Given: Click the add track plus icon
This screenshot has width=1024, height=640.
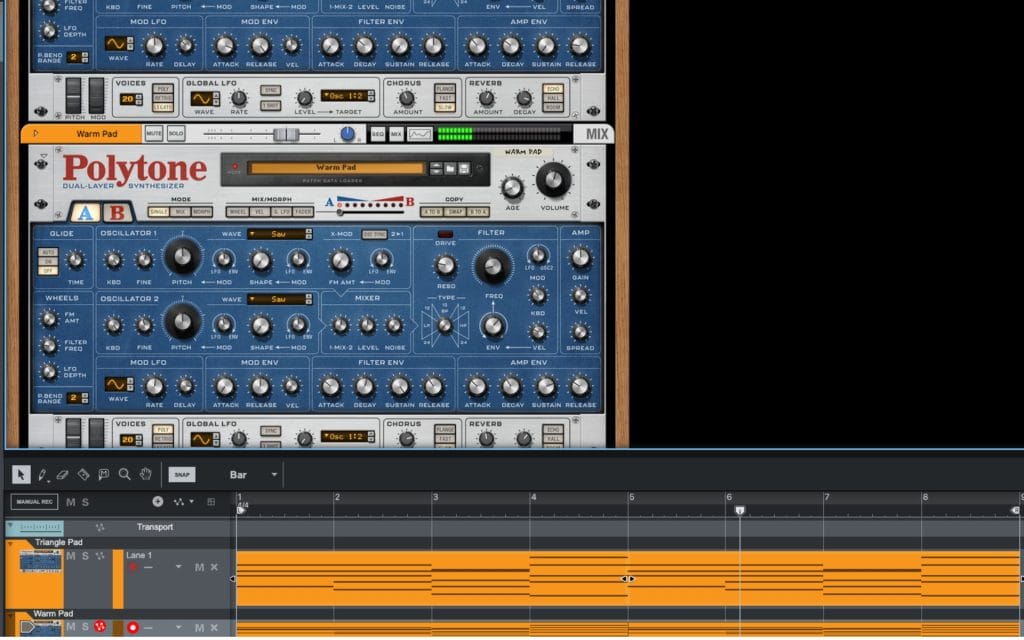Looking at the screenshot, I should click(157, 501).
